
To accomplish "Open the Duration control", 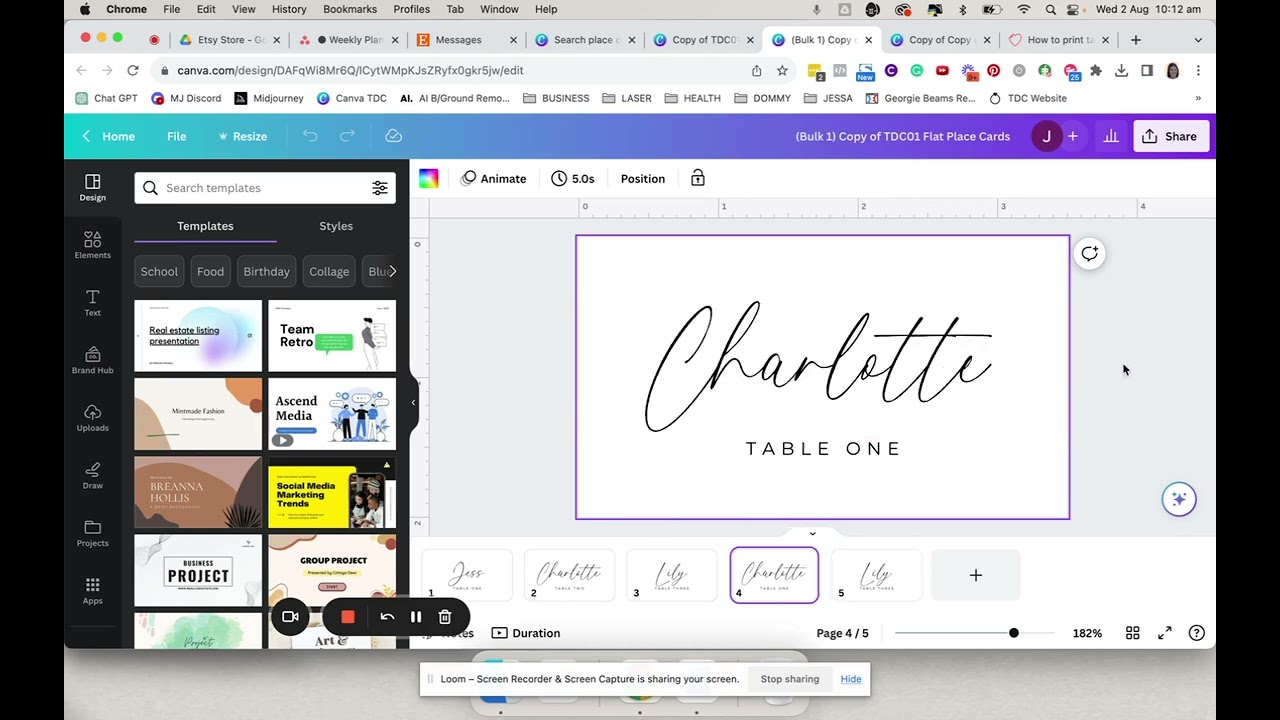I will (x=526, y=633).
